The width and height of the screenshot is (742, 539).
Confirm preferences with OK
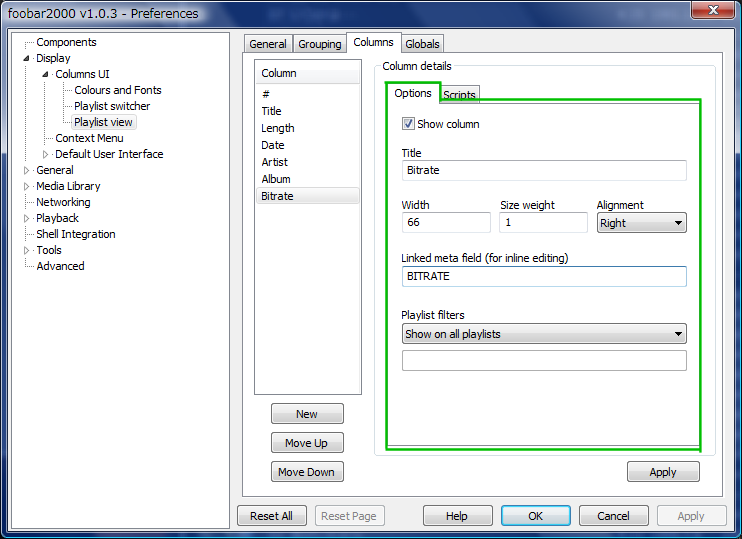coord(536,516)
